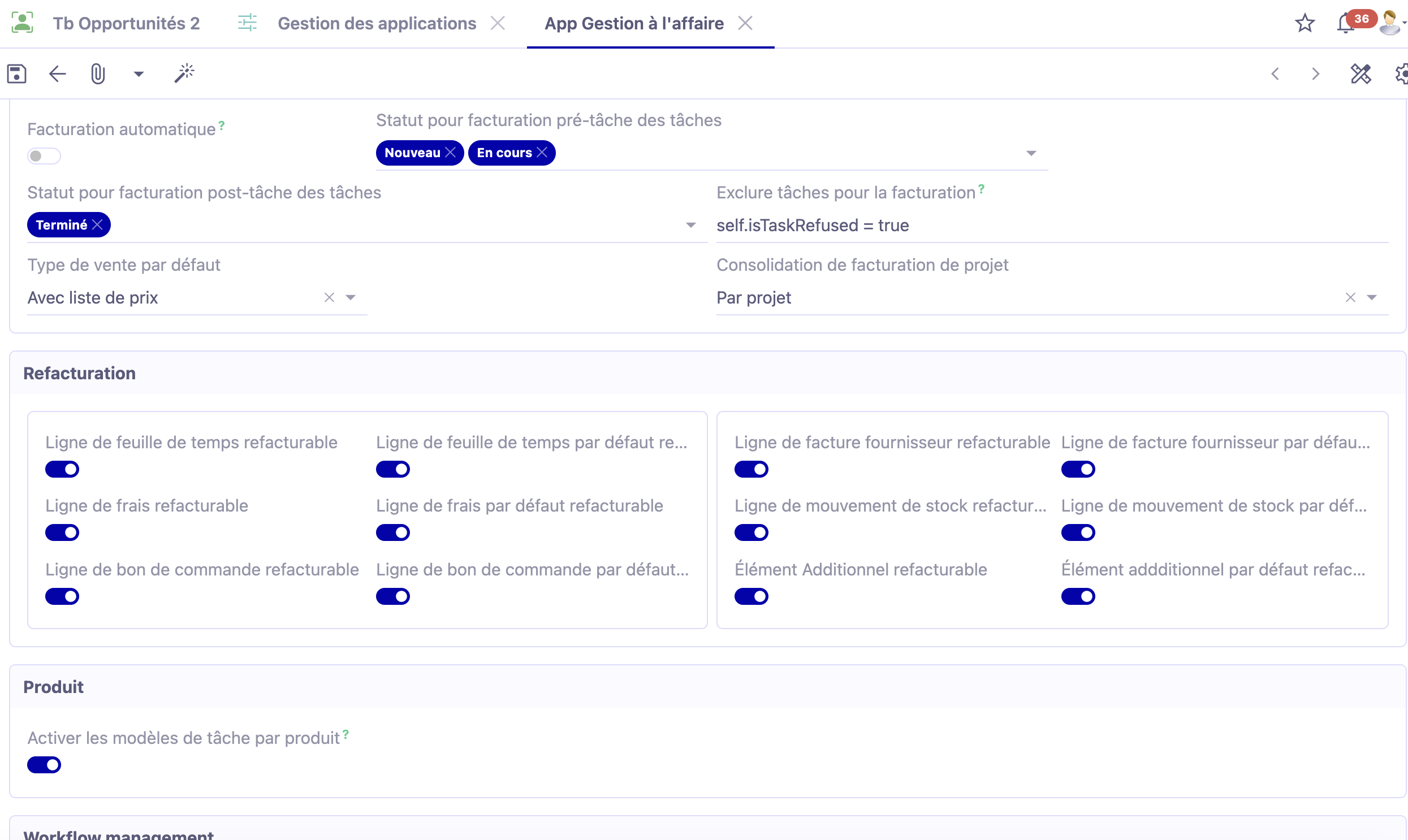Viewport: 1408px width, 840px height.
Task: Remove the Terminé status chip
Action: (98, 224)
